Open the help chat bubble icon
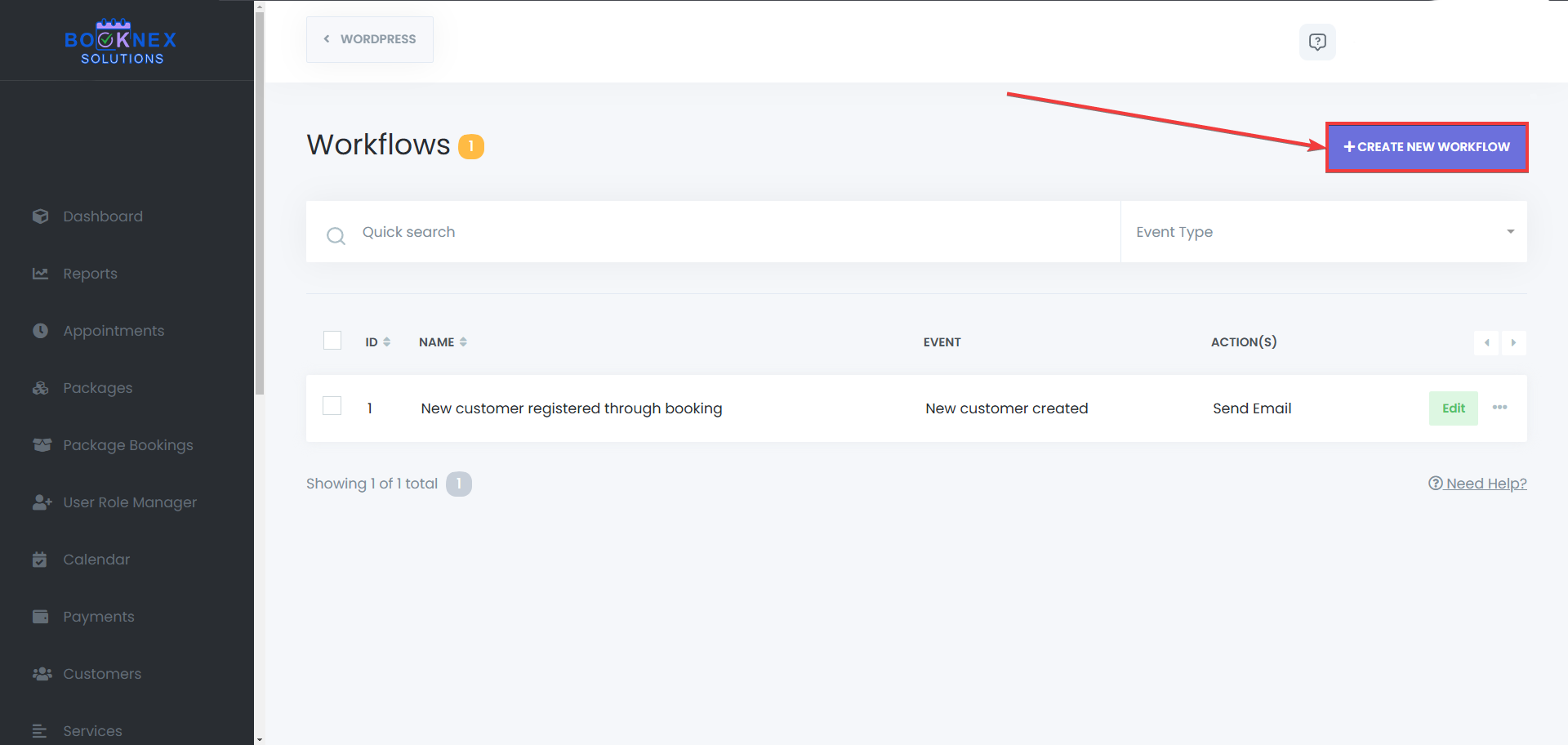1568x745 pixels. click(x=1317, y=42)
